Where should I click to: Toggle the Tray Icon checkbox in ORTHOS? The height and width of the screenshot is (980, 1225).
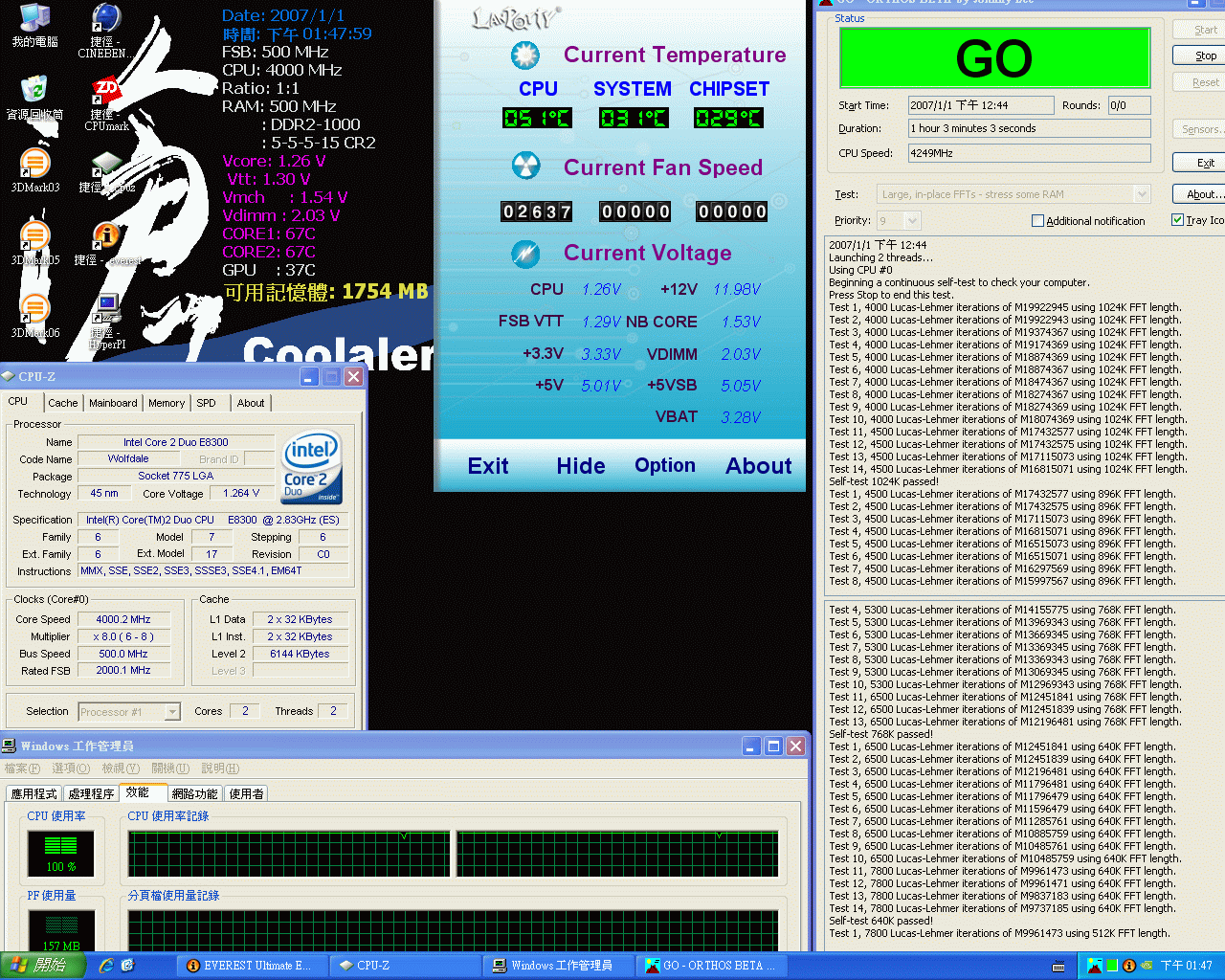tap(1178, 220)
